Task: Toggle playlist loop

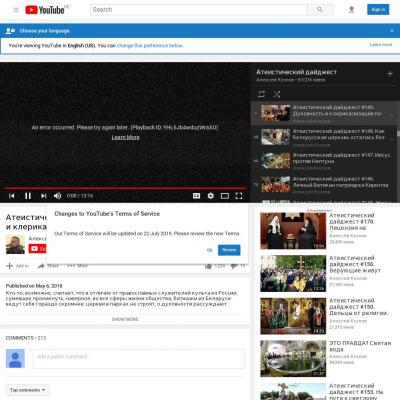Action: (262, 94)
